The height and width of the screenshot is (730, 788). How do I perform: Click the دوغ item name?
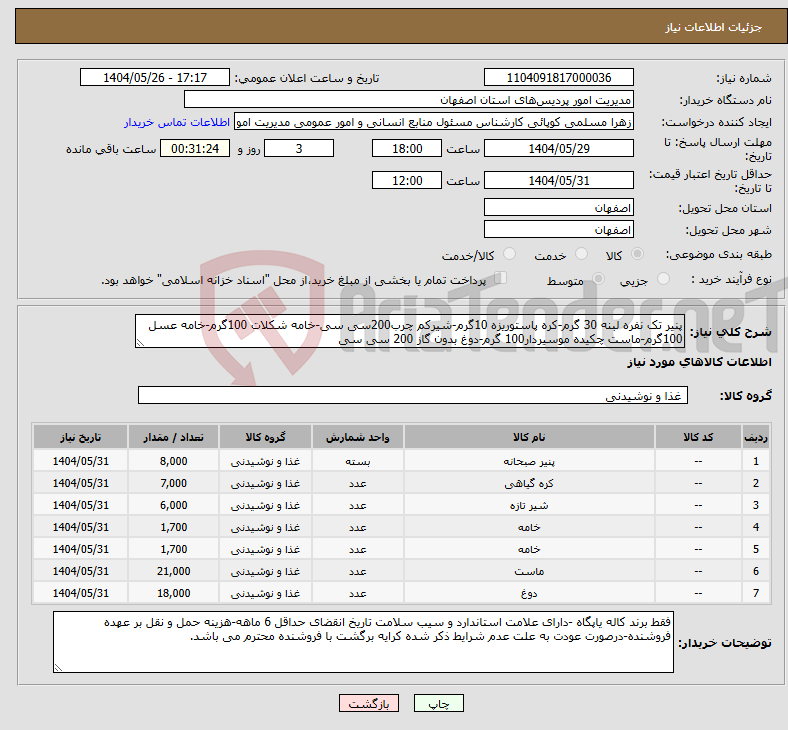click(x=529, y=593)
